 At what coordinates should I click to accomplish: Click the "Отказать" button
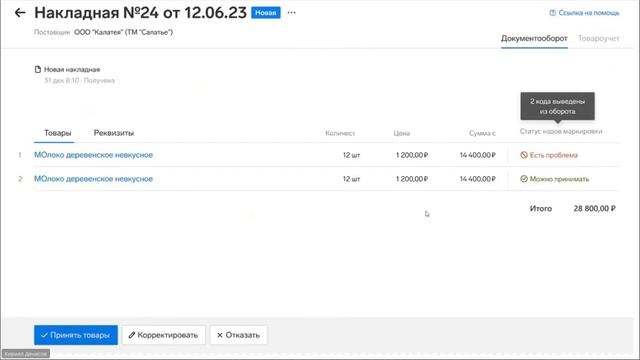[x=238, y=335]
